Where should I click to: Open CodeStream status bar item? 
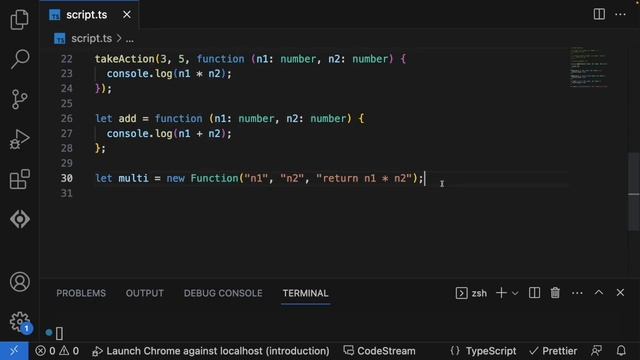point(380,351)
